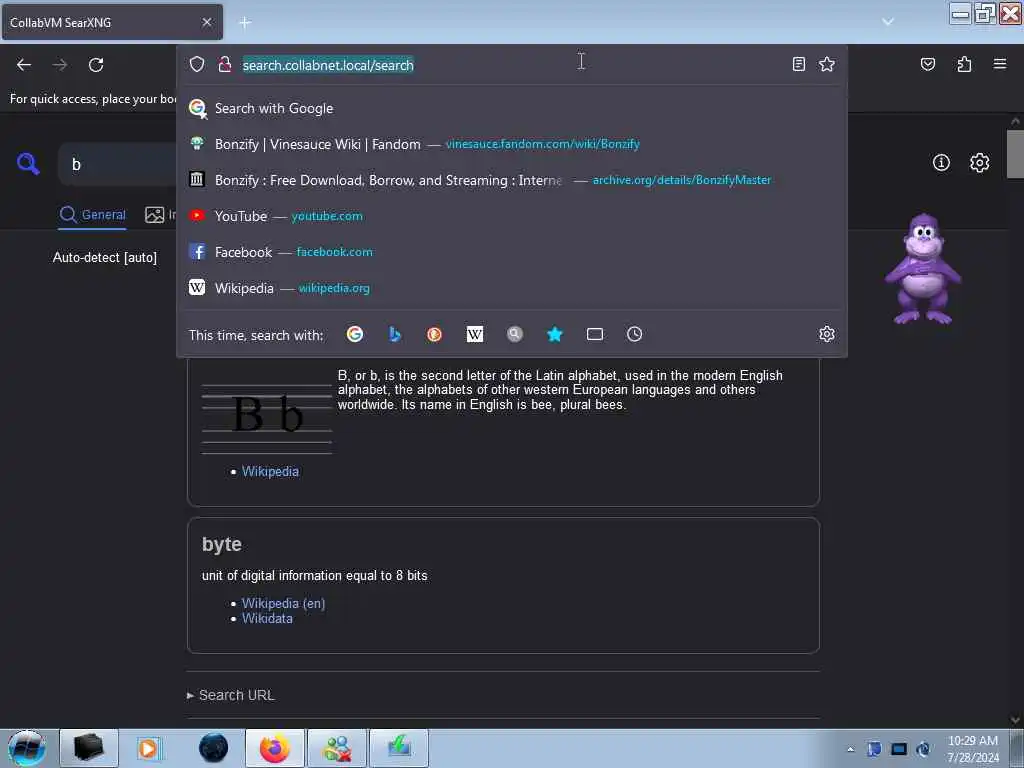Open the dark globe browser taskbar icon

(x=213, y=748)
